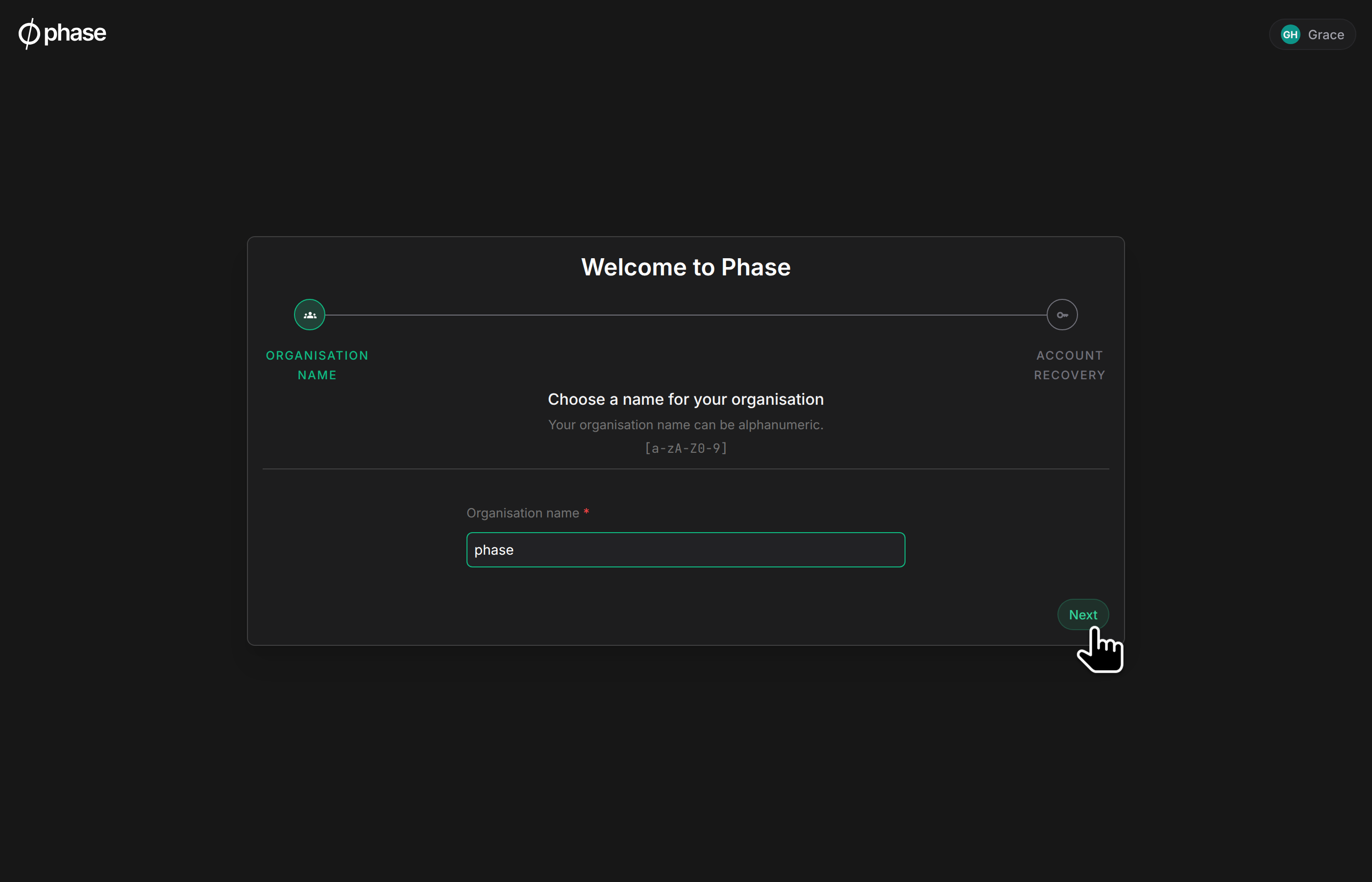
Task: Click the GH avatar circle
Action: coord(1290,34)
